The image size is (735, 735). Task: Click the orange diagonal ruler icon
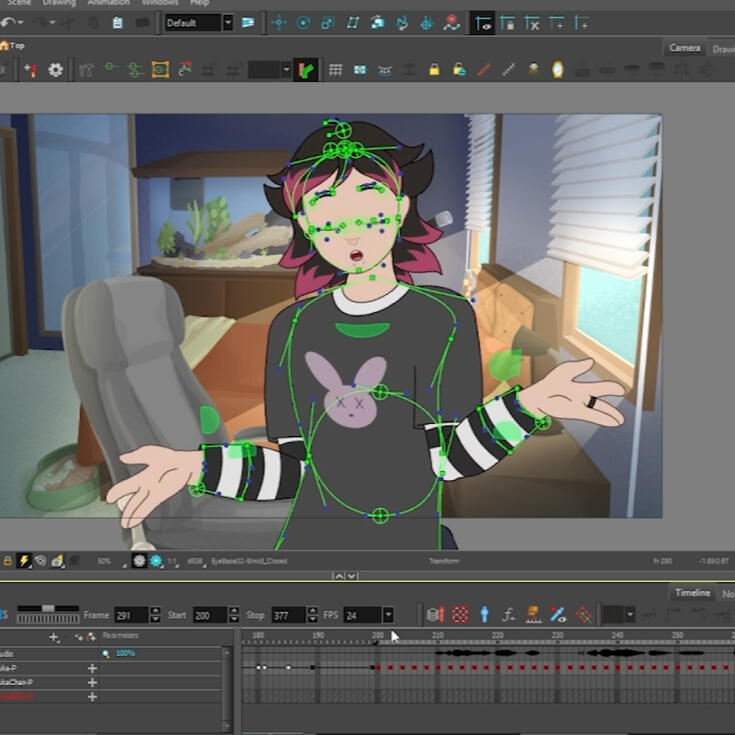484,70
